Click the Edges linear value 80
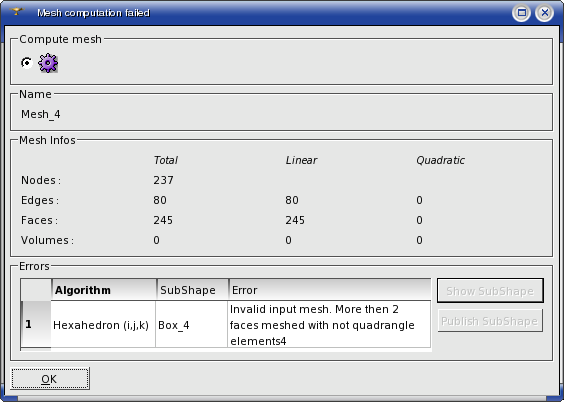 292,200
